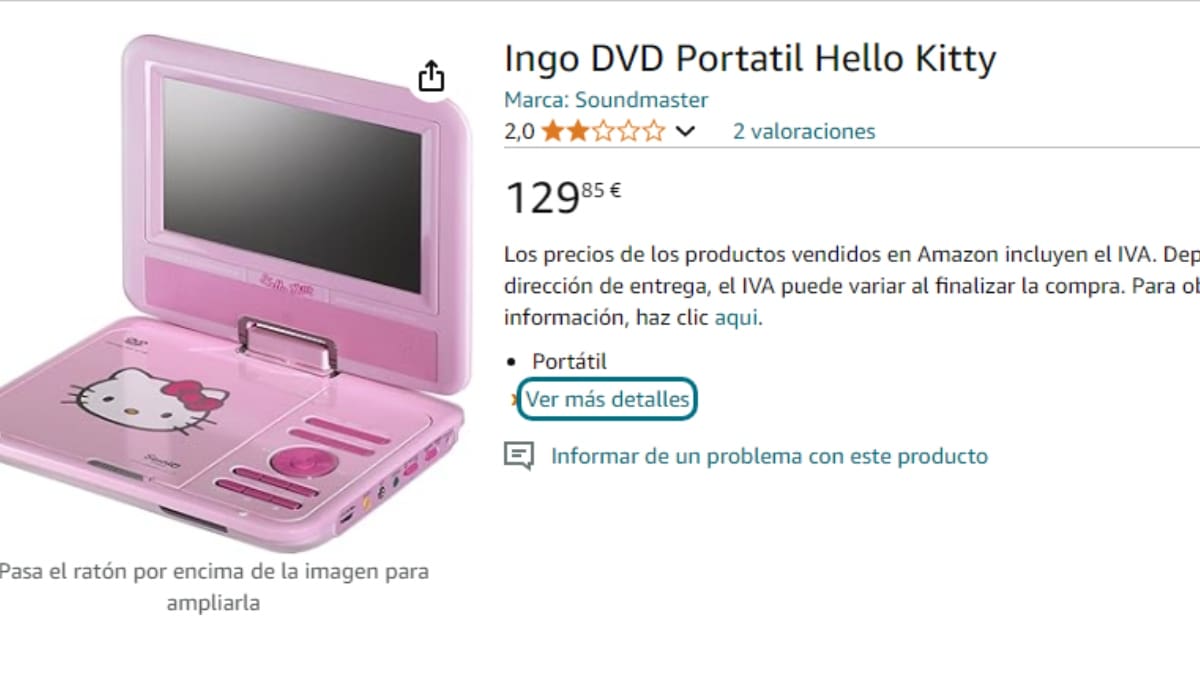Click Informar de un problema con este producto
Screen dimensions: 1200x700
click(769, 457)
